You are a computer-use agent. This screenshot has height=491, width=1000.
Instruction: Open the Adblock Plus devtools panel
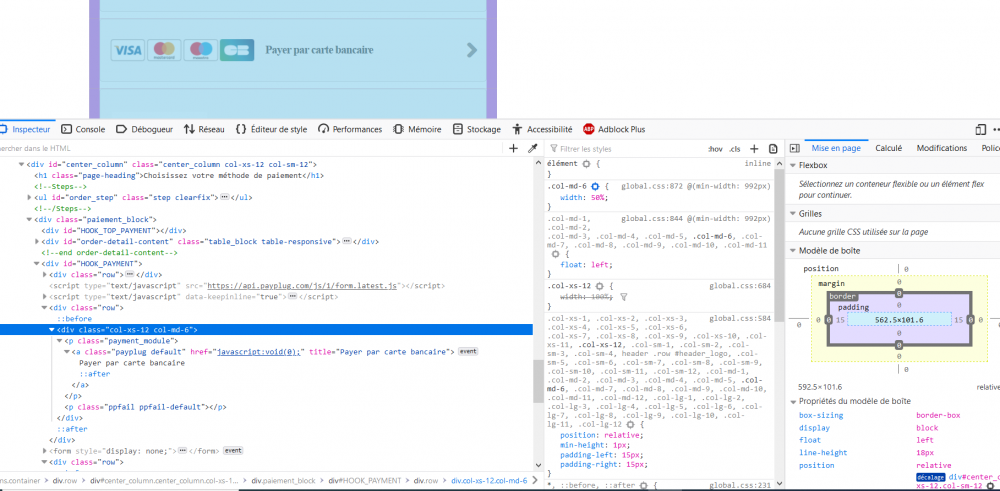(614, 129)
